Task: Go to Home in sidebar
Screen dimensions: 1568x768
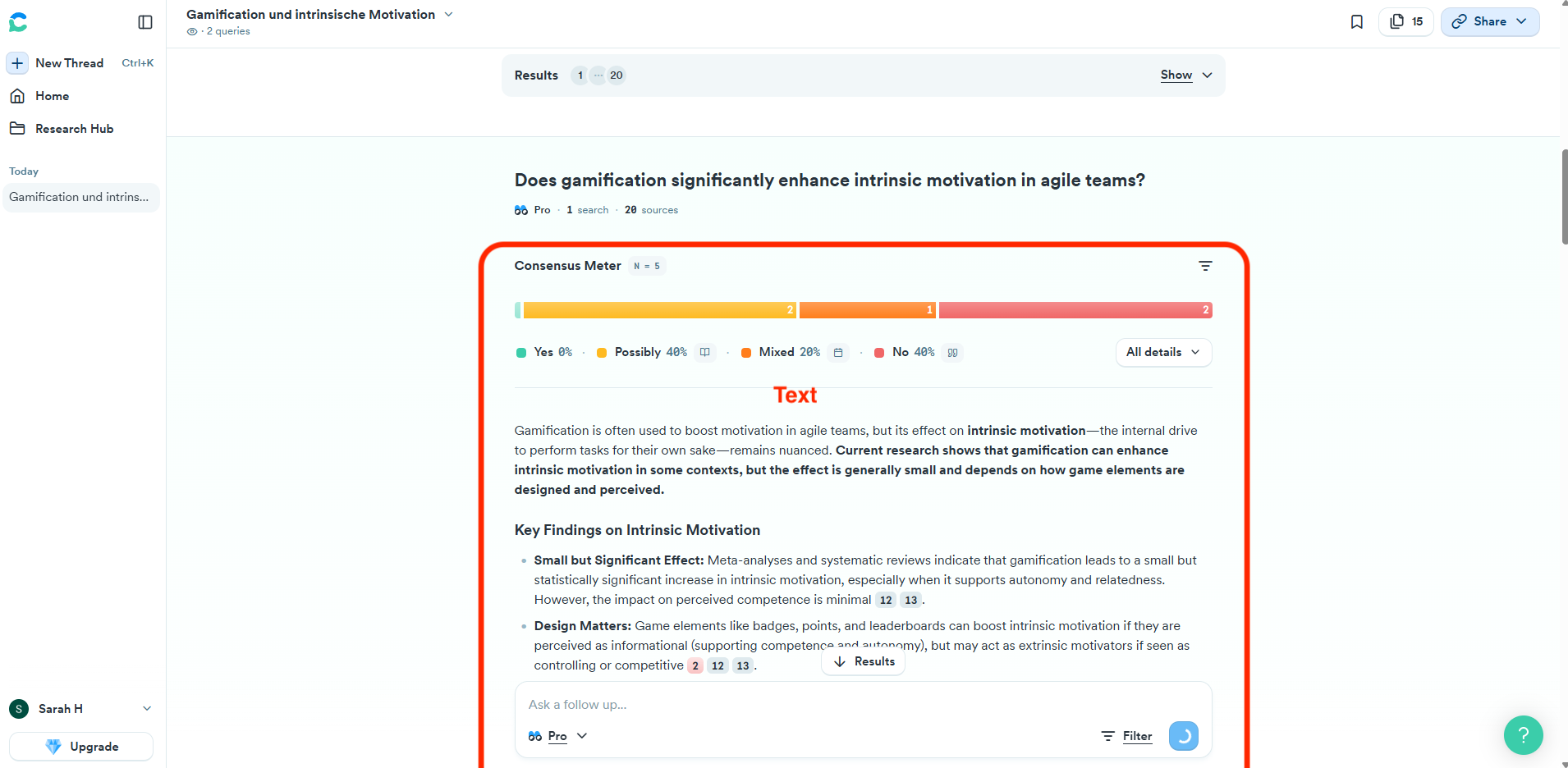Action: (x=52, y=96)
